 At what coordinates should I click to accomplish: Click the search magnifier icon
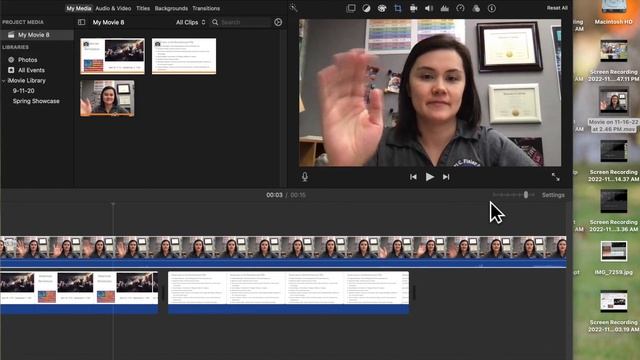(x=215, y=22)
